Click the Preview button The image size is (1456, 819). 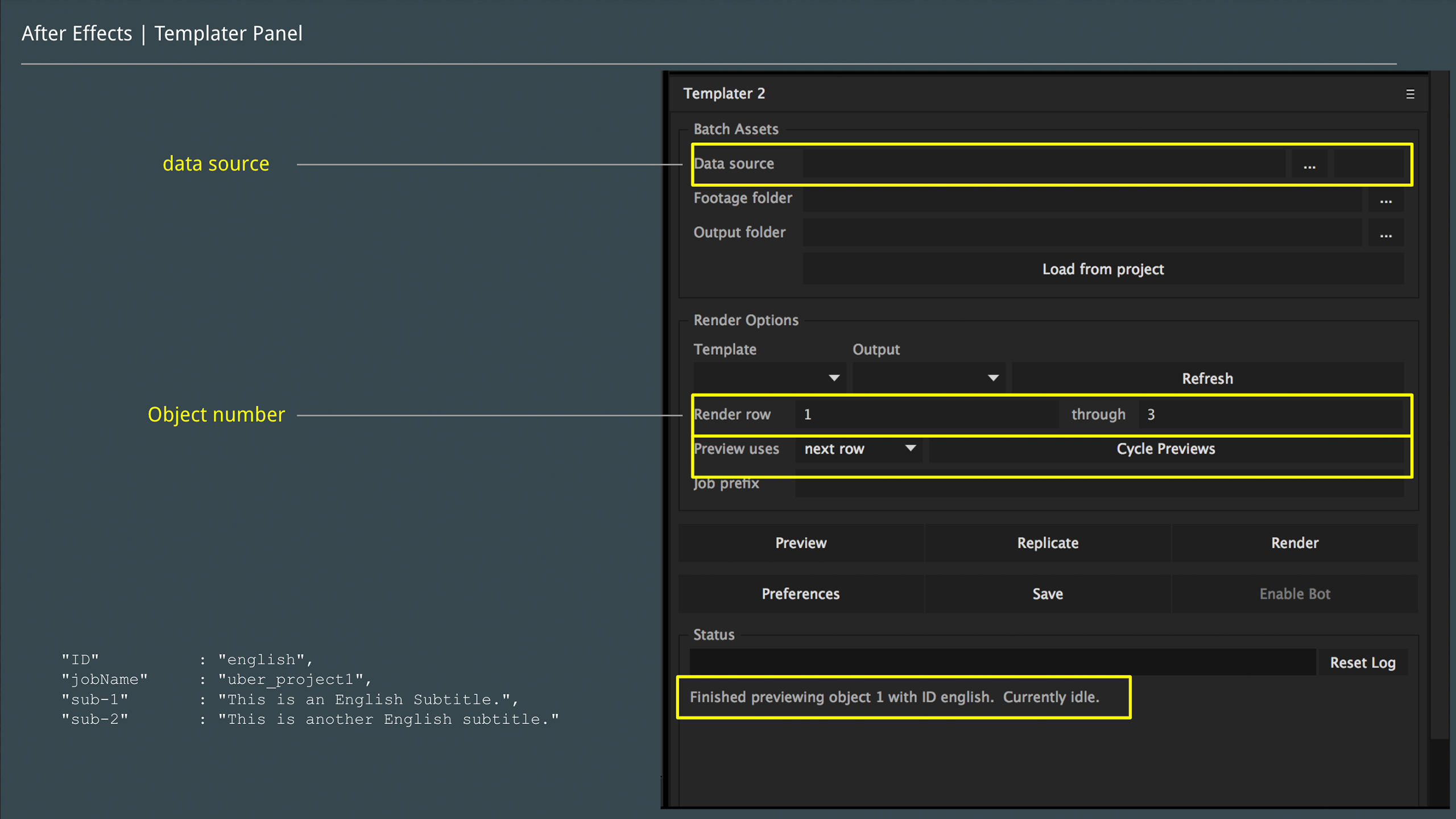click(x=801, y=543)
